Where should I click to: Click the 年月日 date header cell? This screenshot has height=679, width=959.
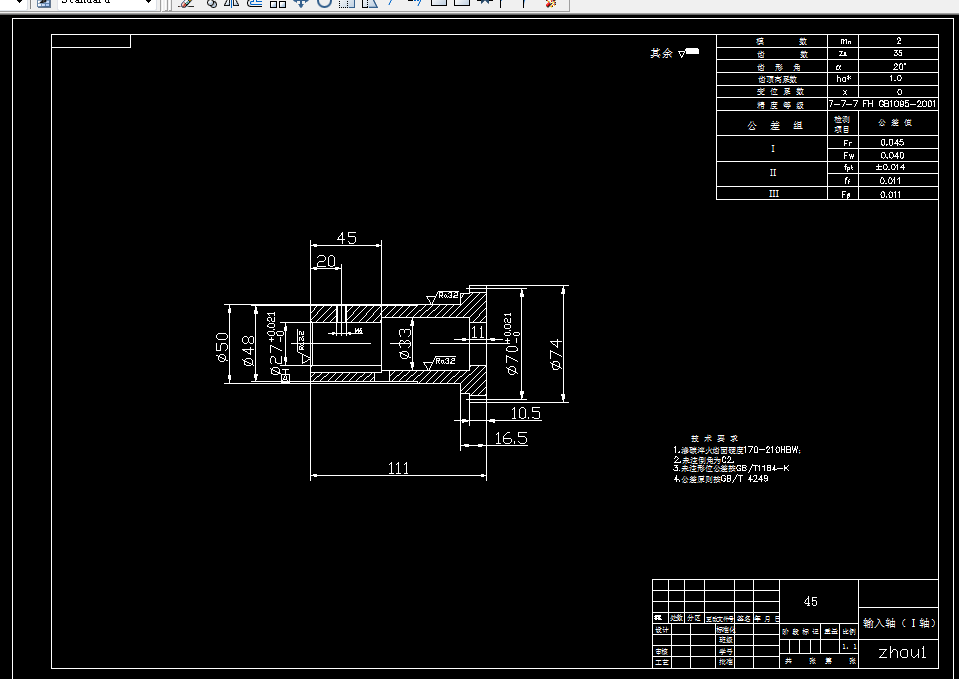pyautogui.click(x=766, y=618)
